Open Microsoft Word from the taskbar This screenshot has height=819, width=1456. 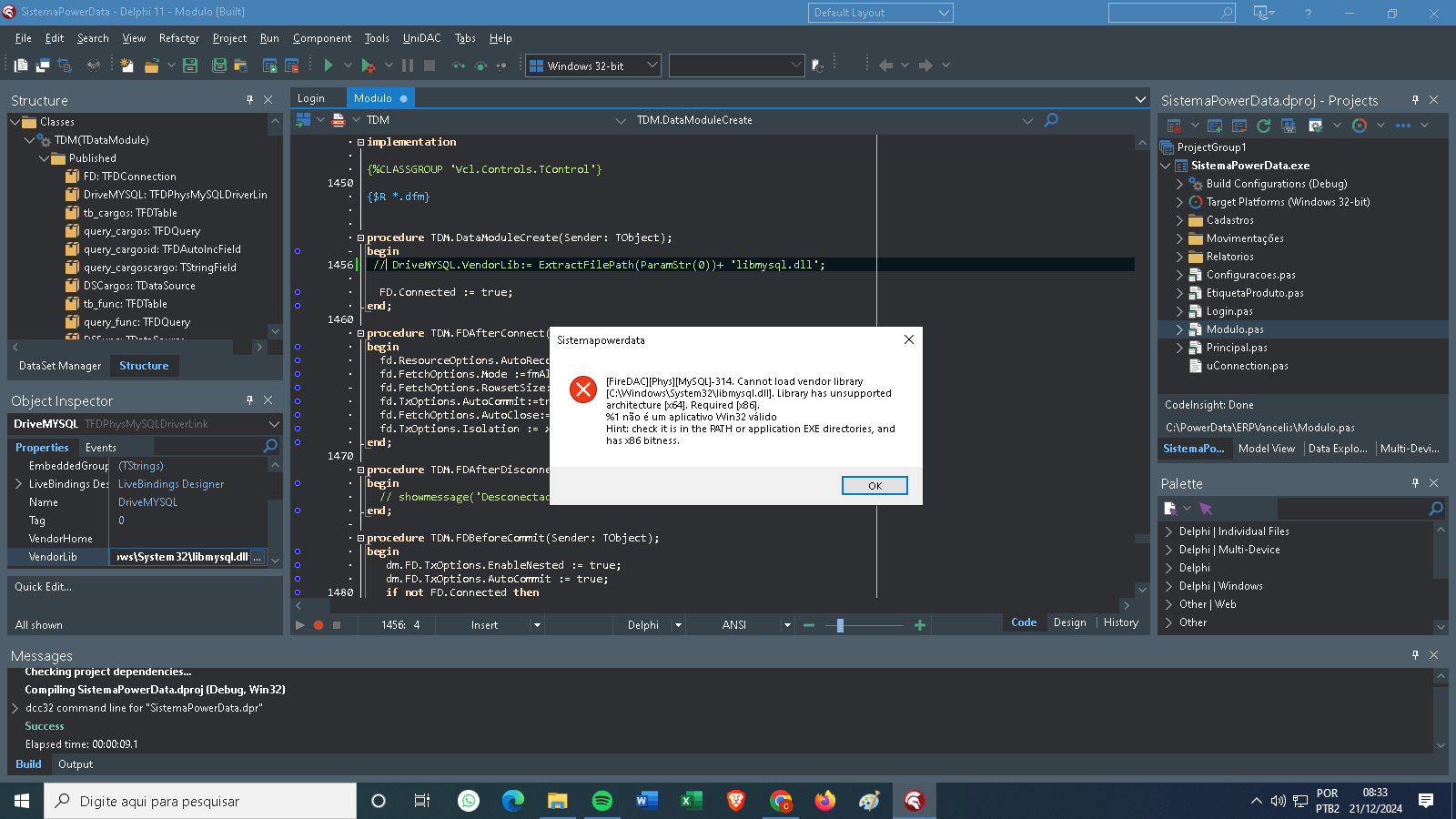tap(647, 801)
